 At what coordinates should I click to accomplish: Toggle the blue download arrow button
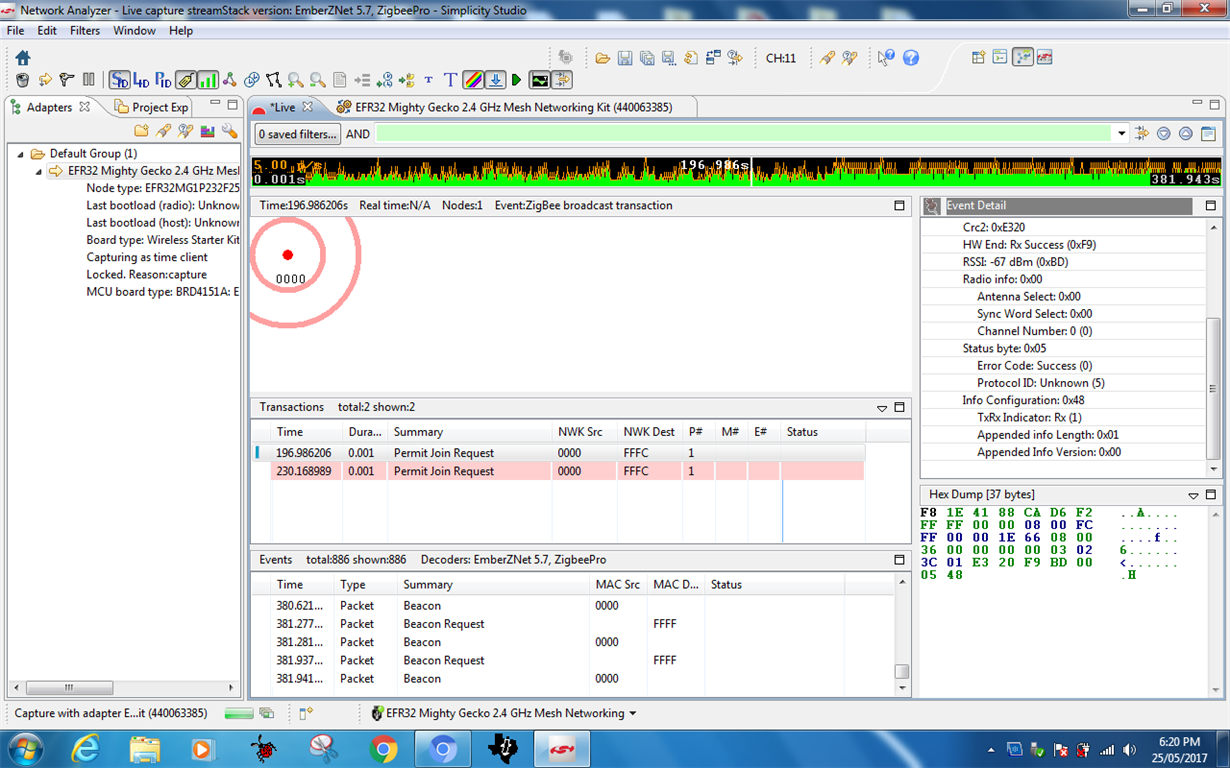[495, 80]
